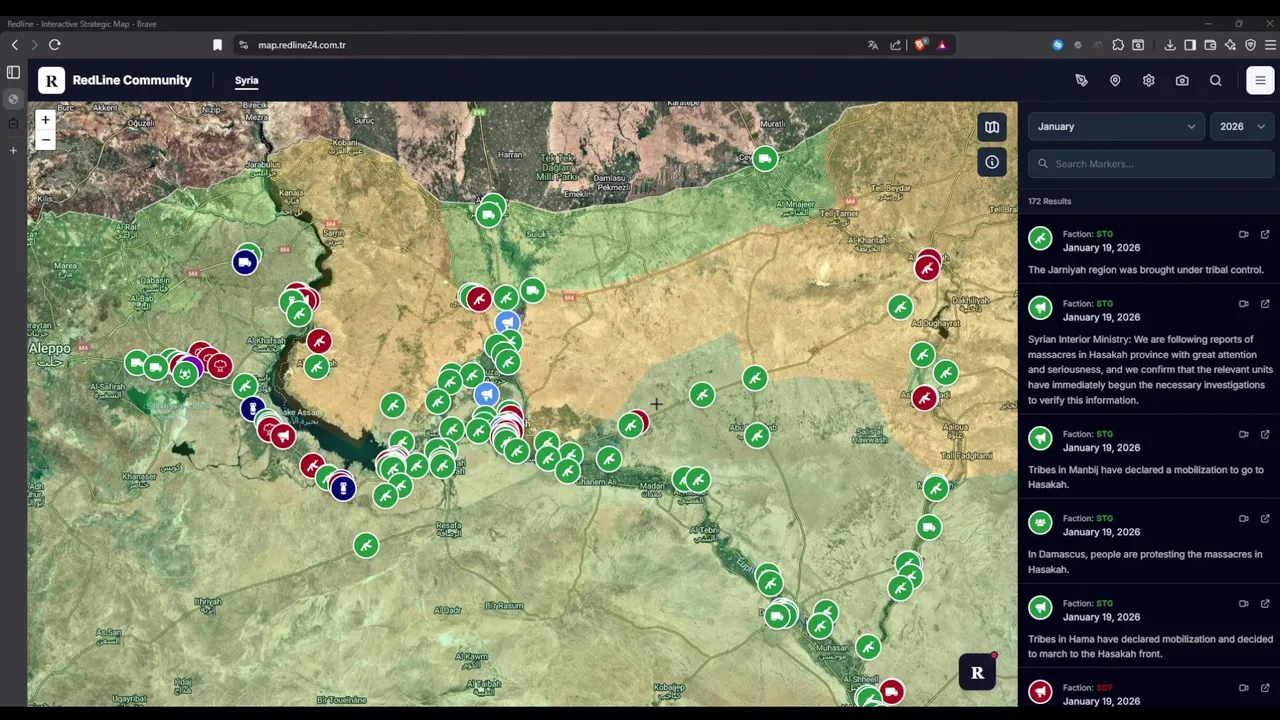This screenshot has height=720, width=1280.
Task: Click the browser back arrow
Action: [15, 45]
